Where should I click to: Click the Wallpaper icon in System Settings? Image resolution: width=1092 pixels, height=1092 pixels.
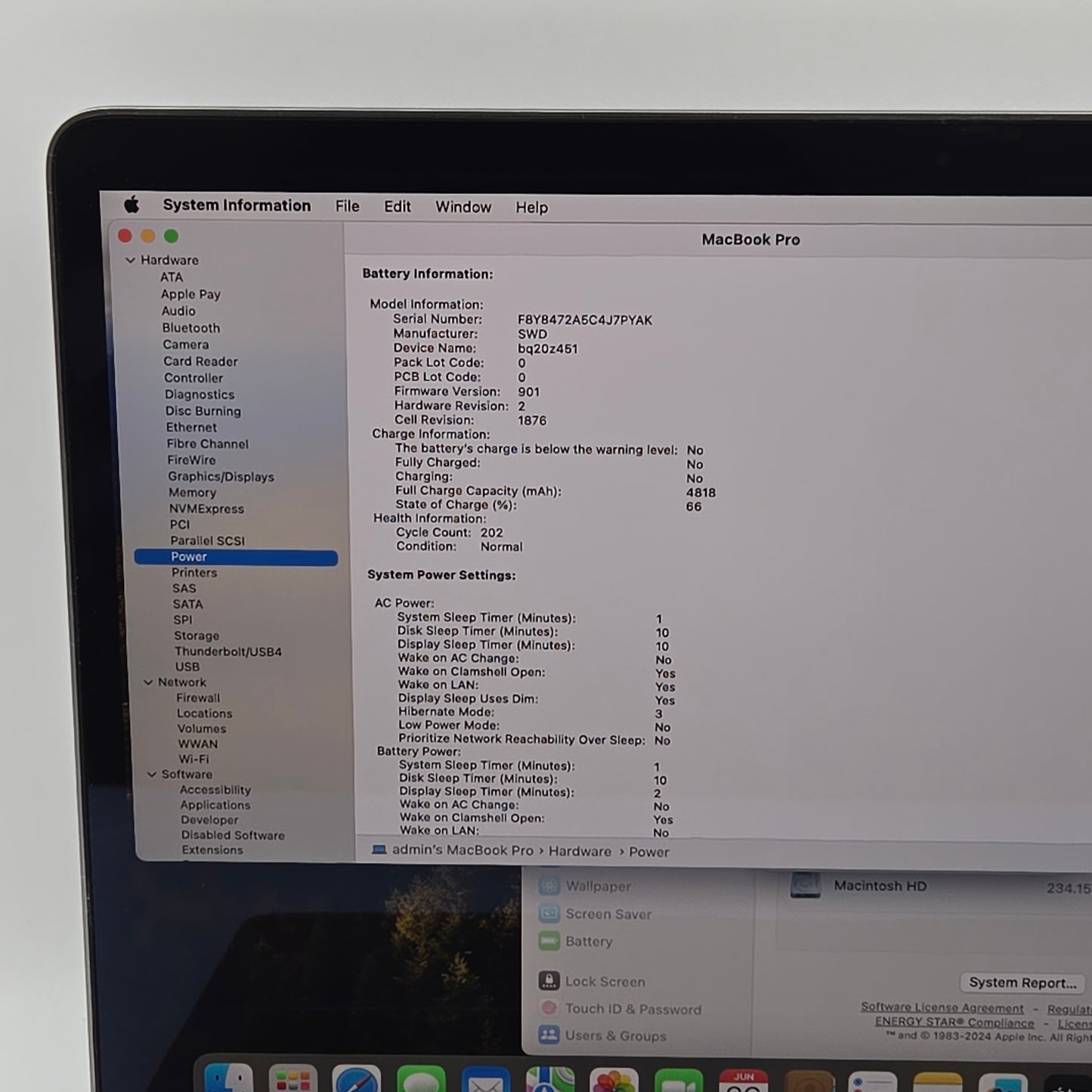[549, 886]
